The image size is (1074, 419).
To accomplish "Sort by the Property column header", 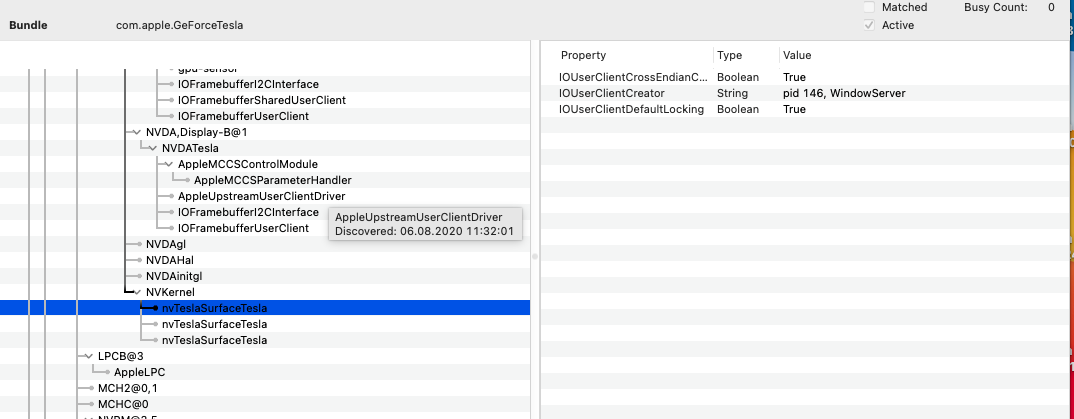I will [x=584, y=55].
